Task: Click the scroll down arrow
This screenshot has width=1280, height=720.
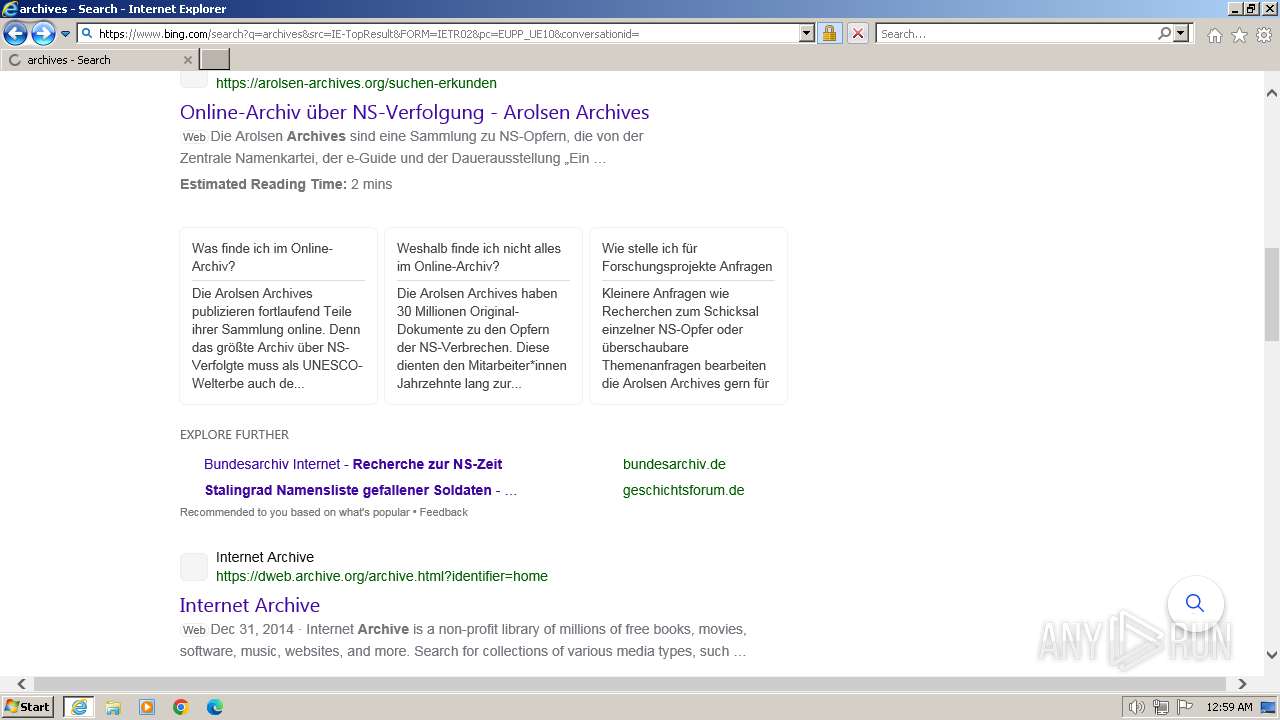Action: [1272, 655]
